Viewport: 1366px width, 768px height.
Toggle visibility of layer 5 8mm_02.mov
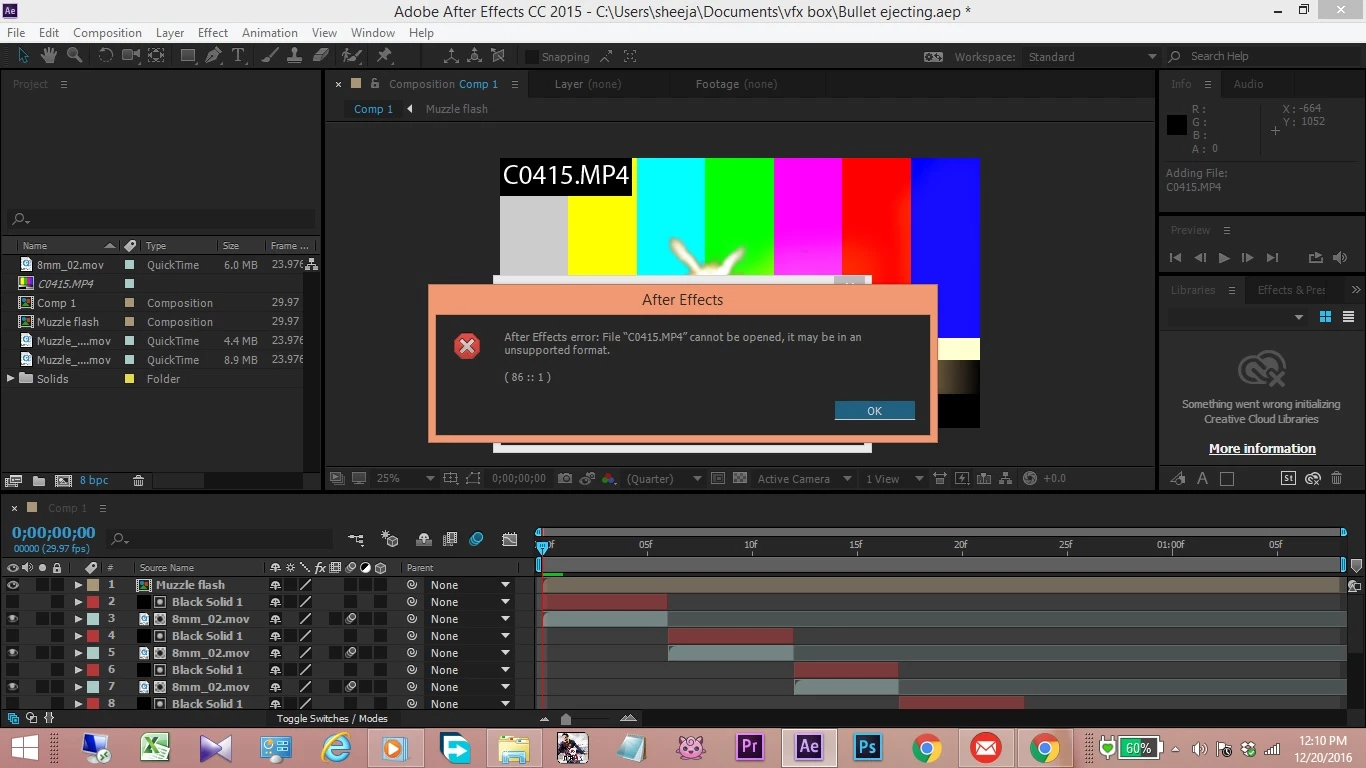13,653
